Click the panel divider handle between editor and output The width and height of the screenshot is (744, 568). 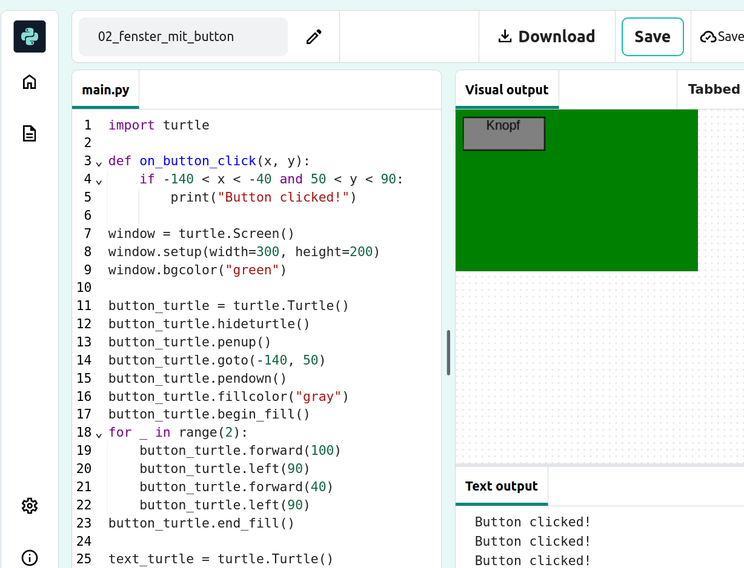pos(448,353)
